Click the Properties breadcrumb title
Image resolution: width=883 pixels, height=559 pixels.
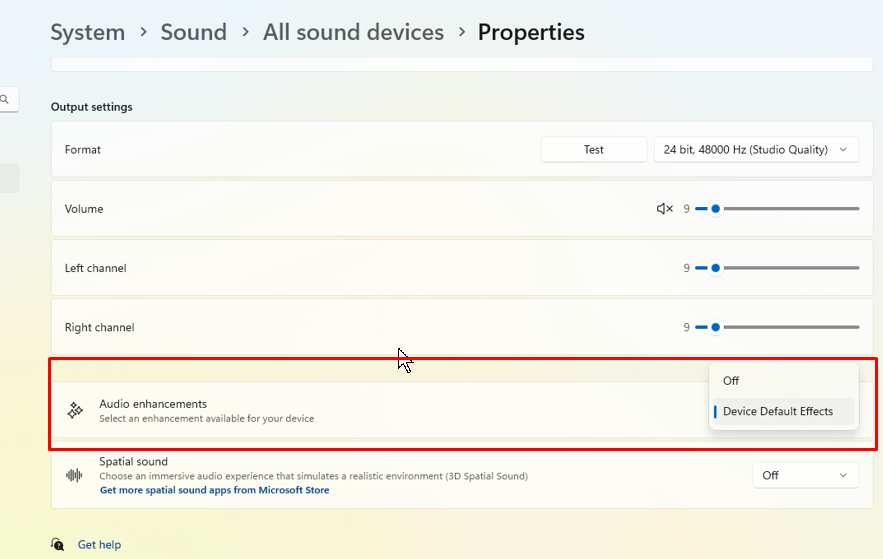[531, 32]
